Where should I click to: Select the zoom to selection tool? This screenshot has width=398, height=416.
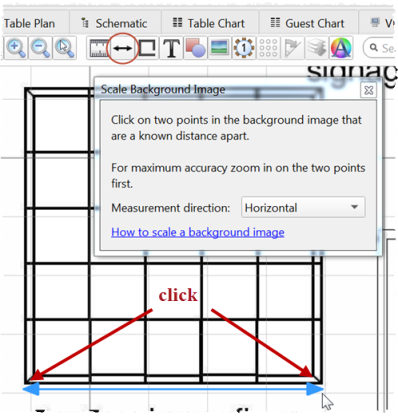(65, 48)
